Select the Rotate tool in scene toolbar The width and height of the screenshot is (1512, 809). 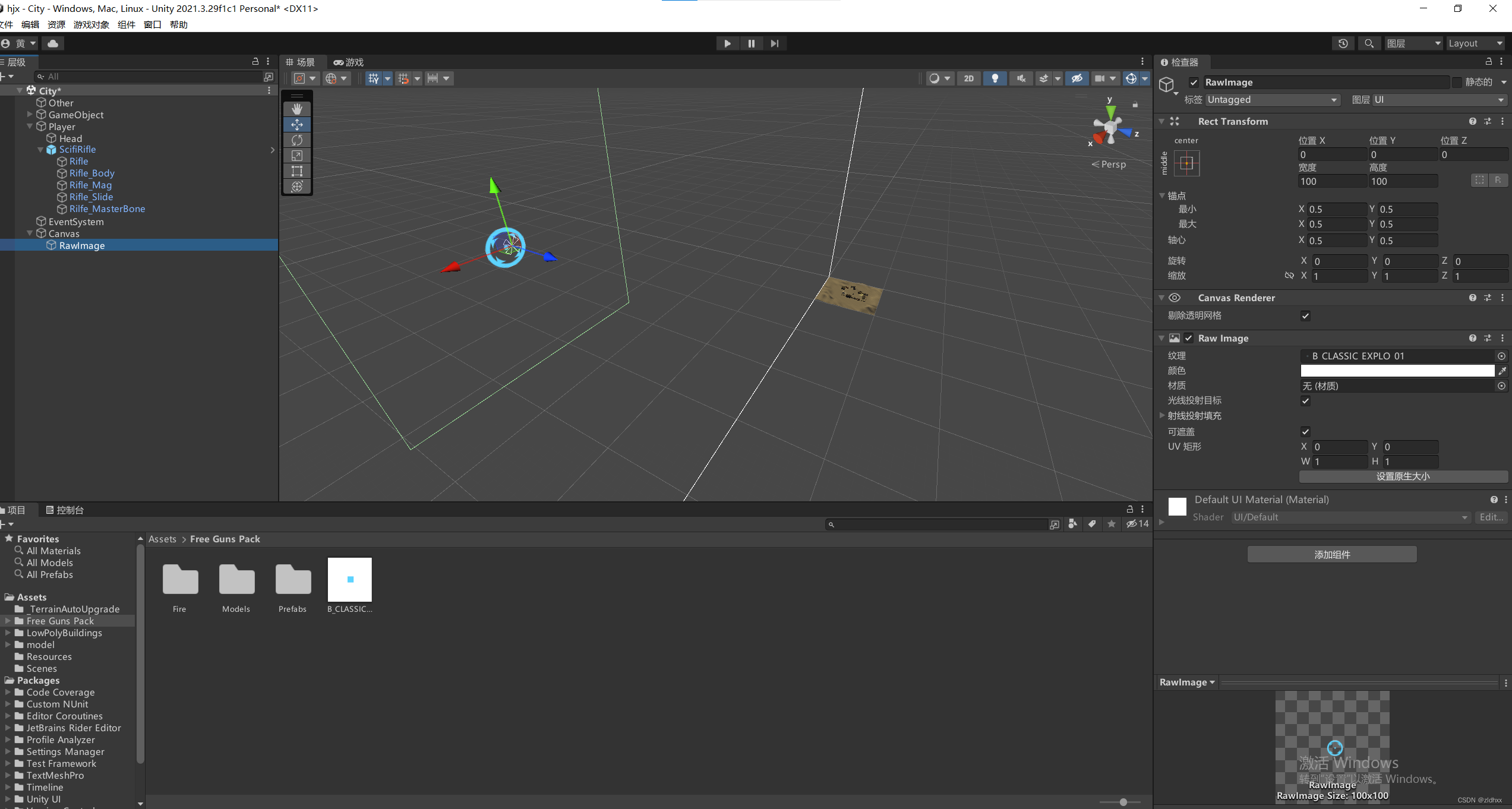click(297, 140)
